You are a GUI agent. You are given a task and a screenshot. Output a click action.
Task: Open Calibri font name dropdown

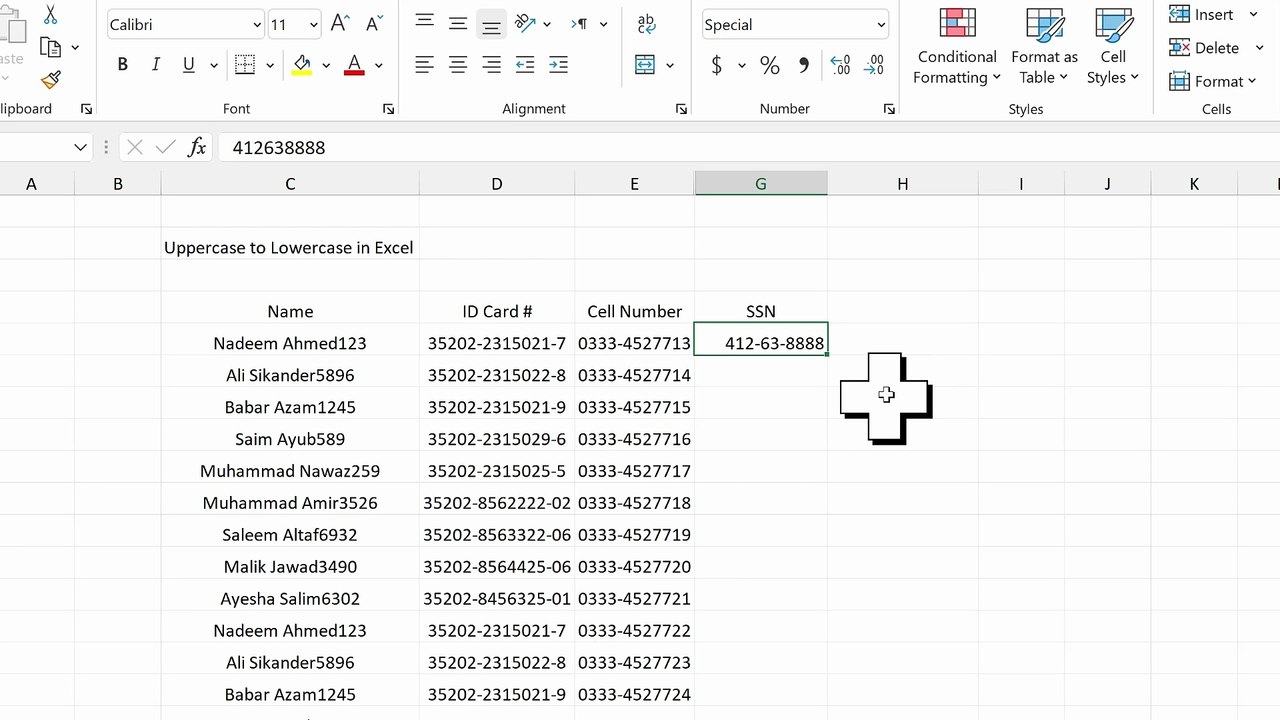pos(257,25)
